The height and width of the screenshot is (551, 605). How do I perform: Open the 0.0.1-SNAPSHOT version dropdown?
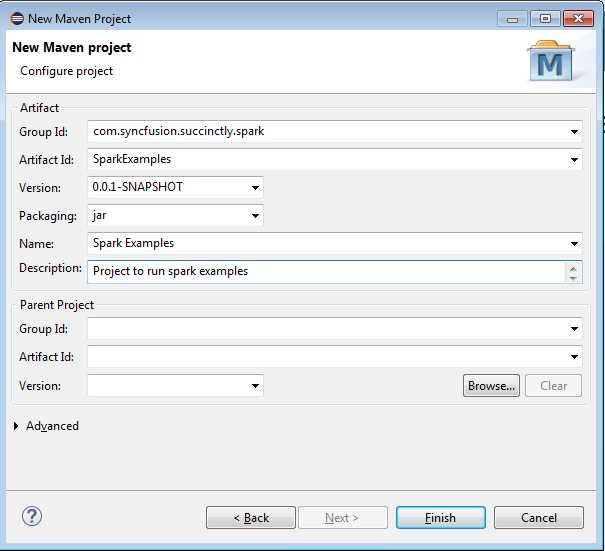(x=255, y=188)
